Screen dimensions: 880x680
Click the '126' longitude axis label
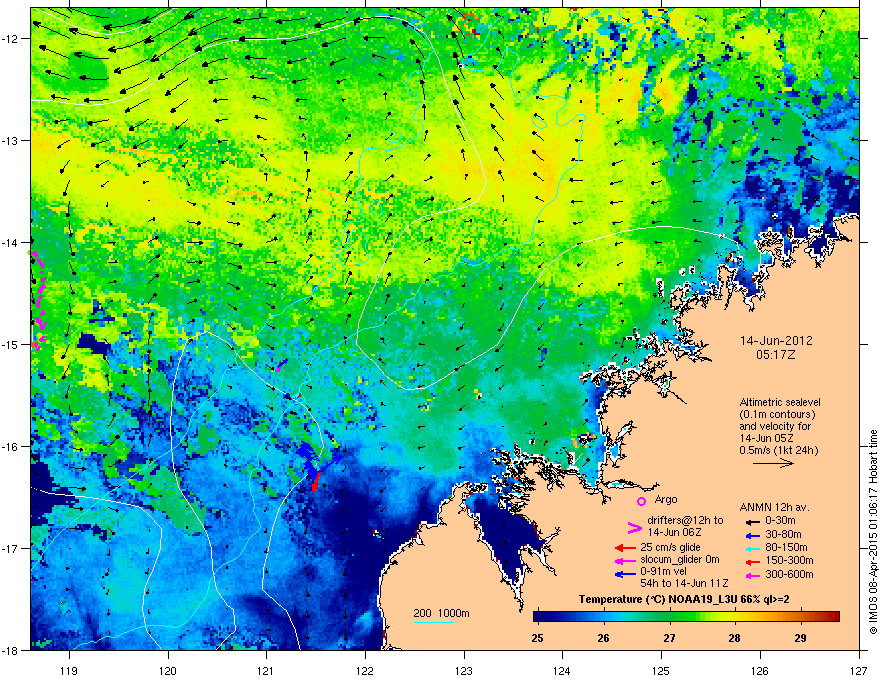pyautogui.click(x=760, y=670)
